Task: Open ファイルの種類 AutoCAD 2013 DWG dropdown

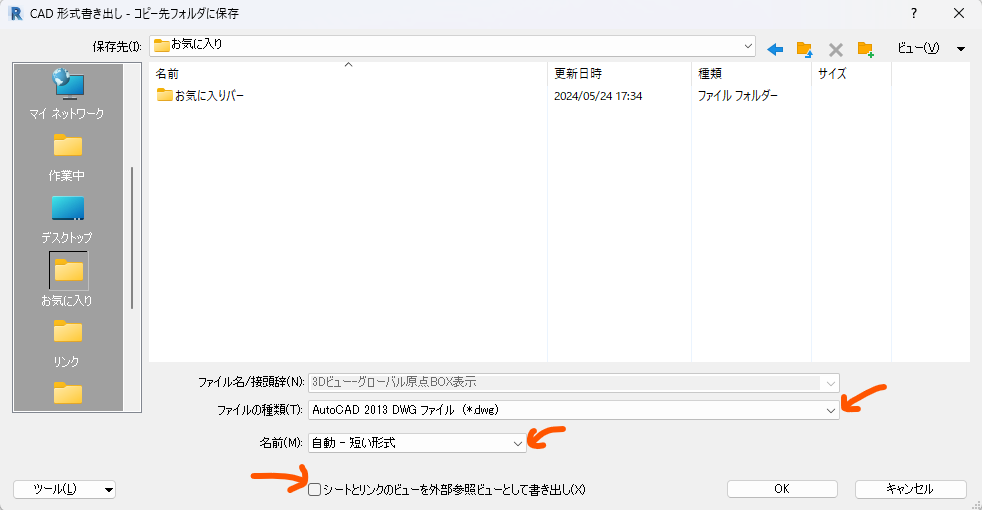Action: point(574,410)
